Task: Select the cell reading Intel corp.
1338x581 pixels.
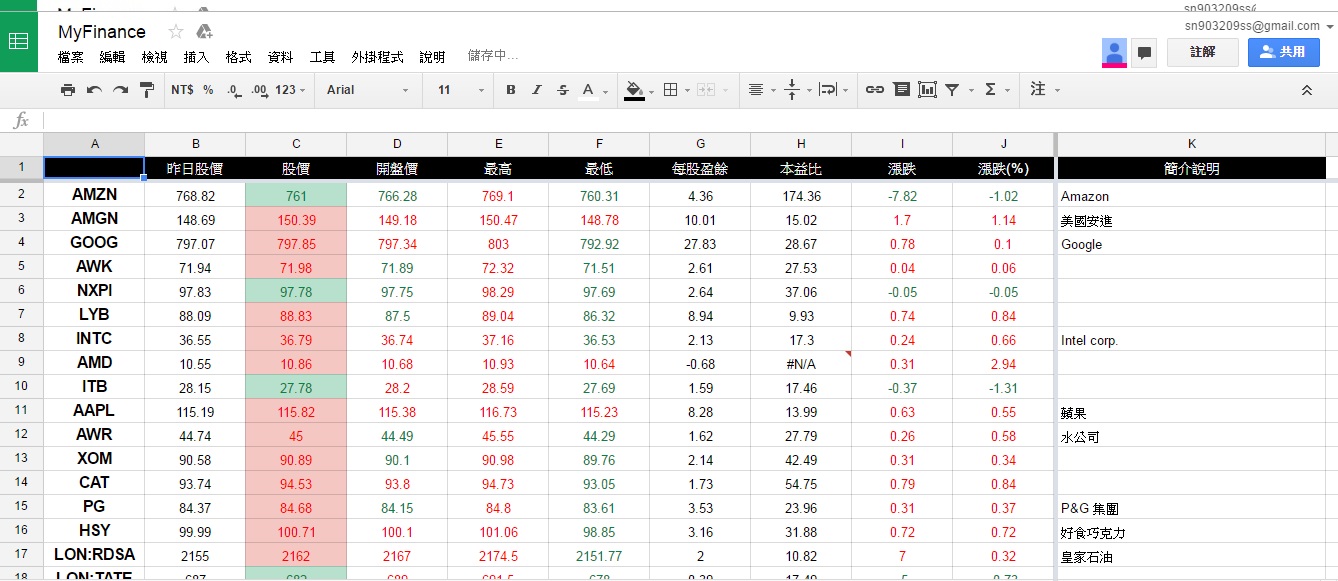Action: (1191, 340)
